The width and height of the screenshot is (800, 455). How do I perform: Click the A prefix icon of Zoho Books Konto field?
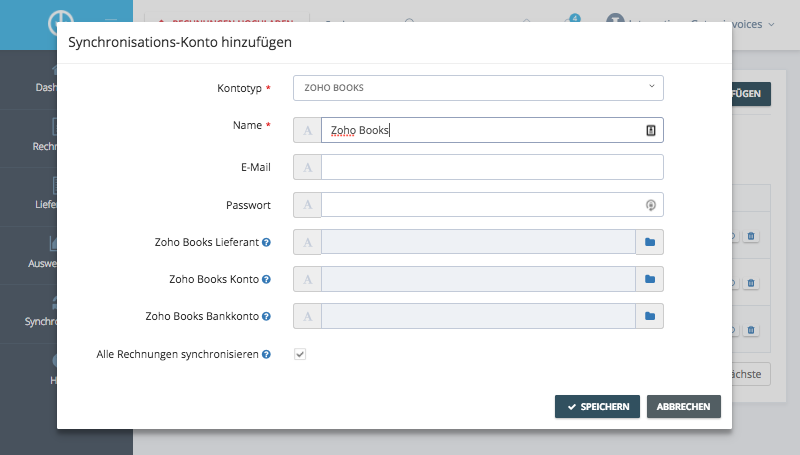click(x=307, y=279)
